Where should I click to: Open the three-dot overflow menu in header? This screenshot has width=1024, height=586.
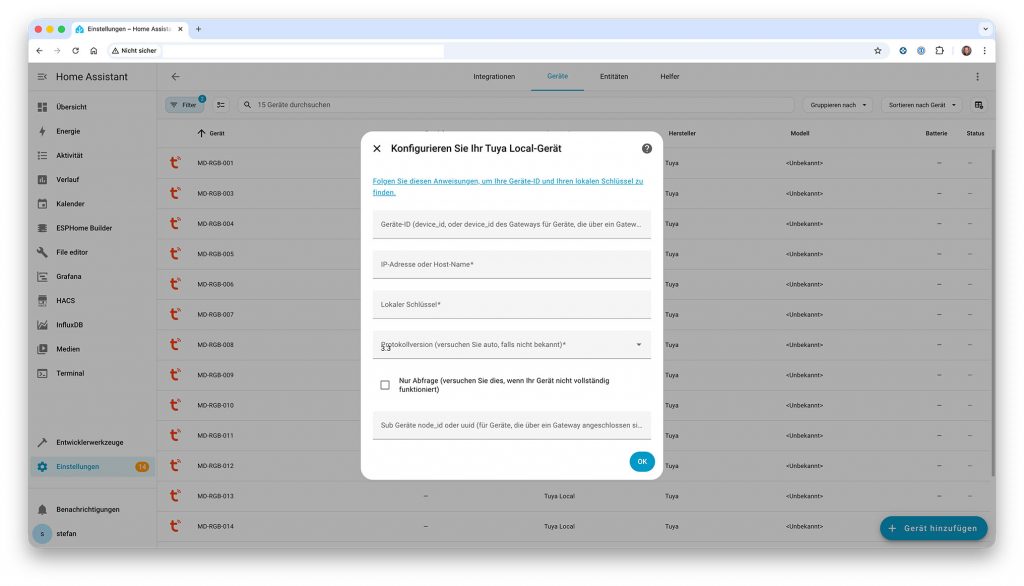977,77
